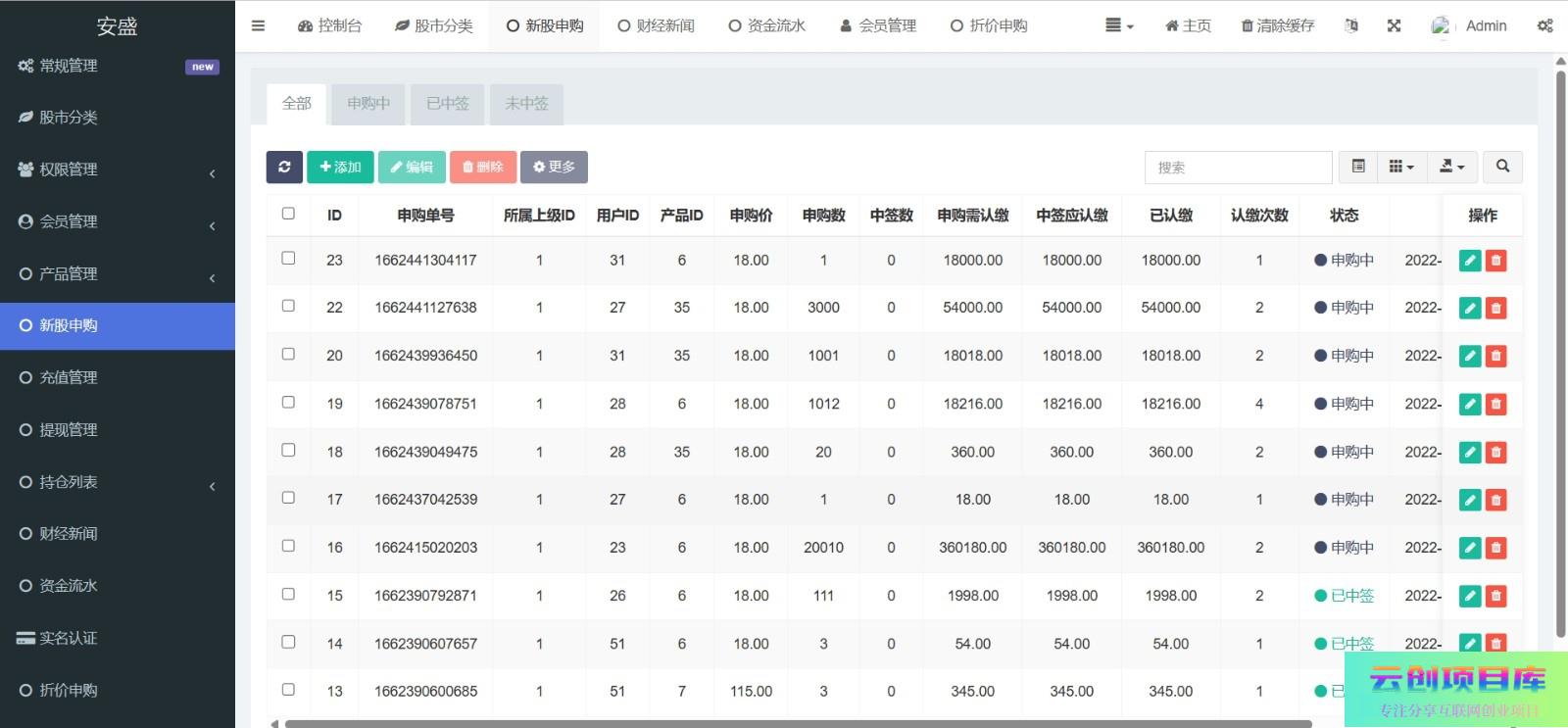Switch to the 已中签 filter tab
Screen dimensions: 1568x728
point(448,104)
